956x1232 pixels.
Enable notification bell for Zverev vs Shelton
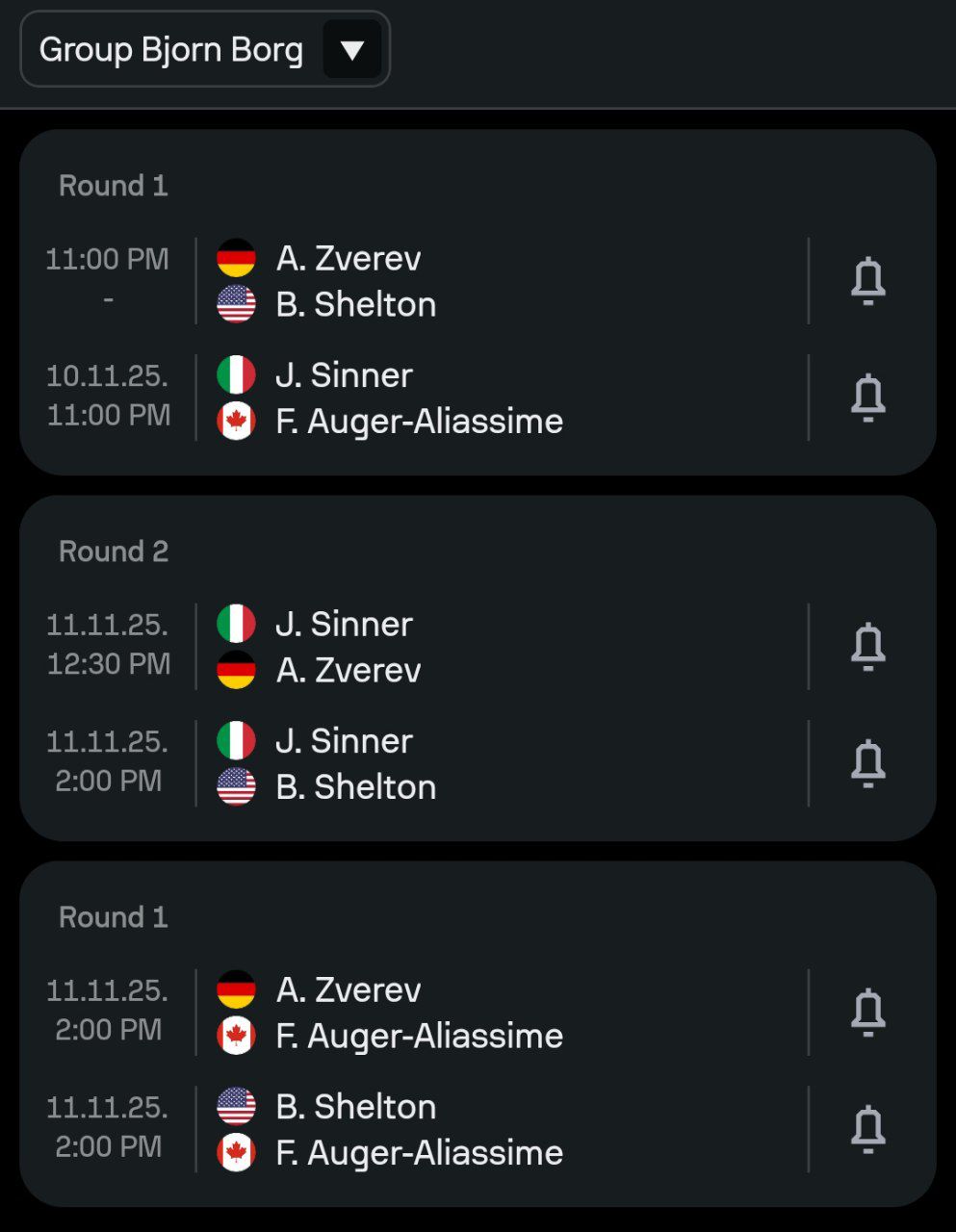[x=868, y=281]
